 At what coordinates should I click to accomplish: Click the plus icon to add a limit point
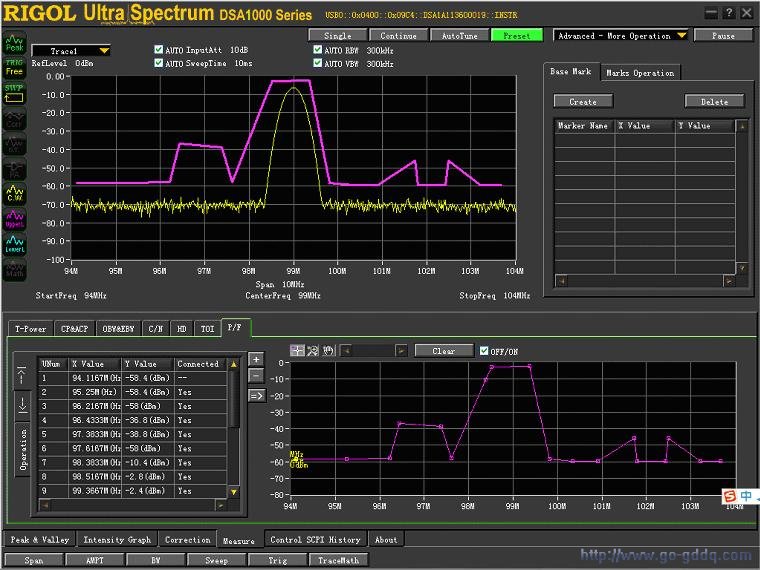[256, 359]
